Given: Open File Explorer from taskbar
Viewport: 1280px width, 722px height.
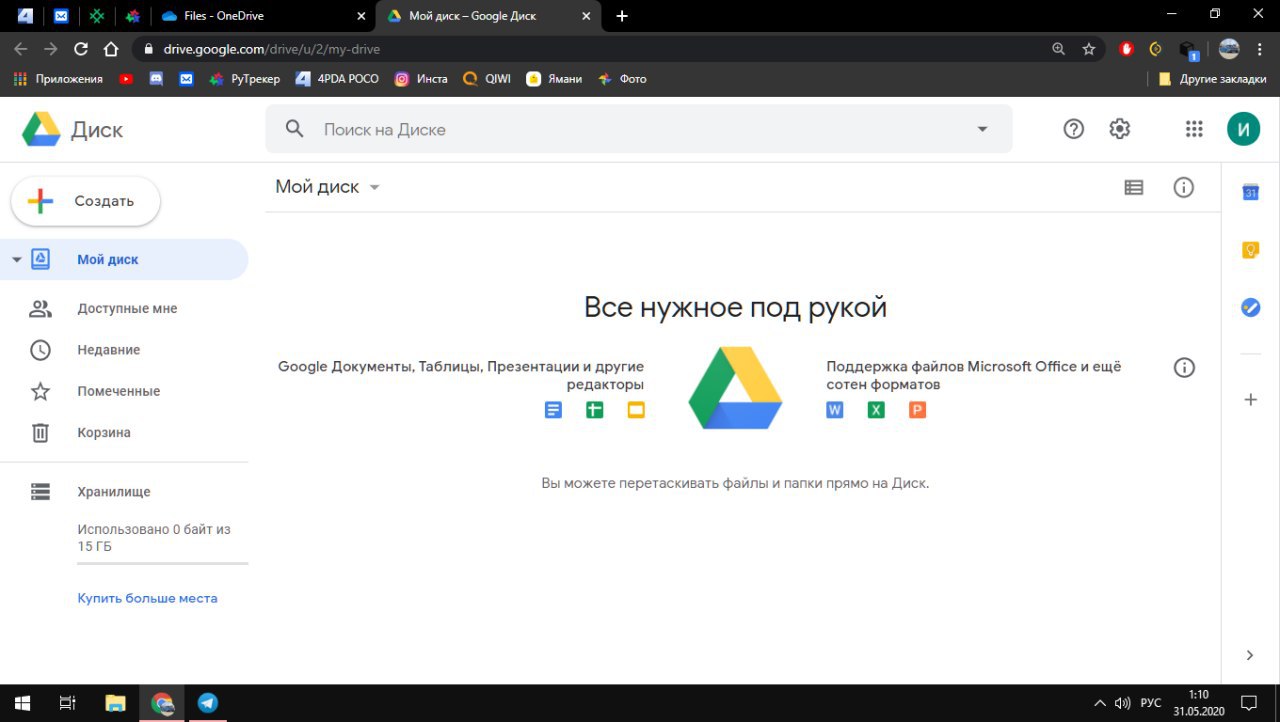Looking at the screenshot, I should coord(115,703).
